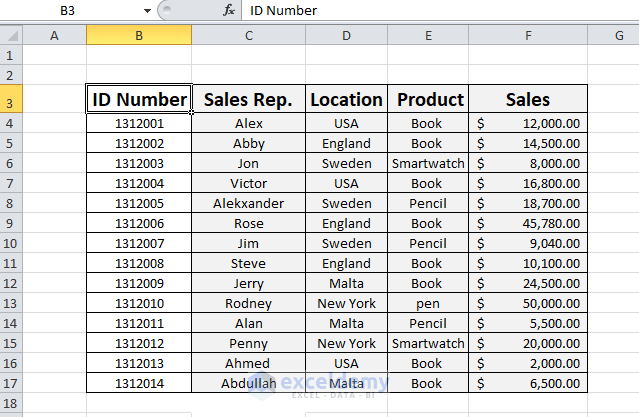Screen dimensions: 639x417
Task: Click the Alekxander sales rep cell
Action: [249, 203]
